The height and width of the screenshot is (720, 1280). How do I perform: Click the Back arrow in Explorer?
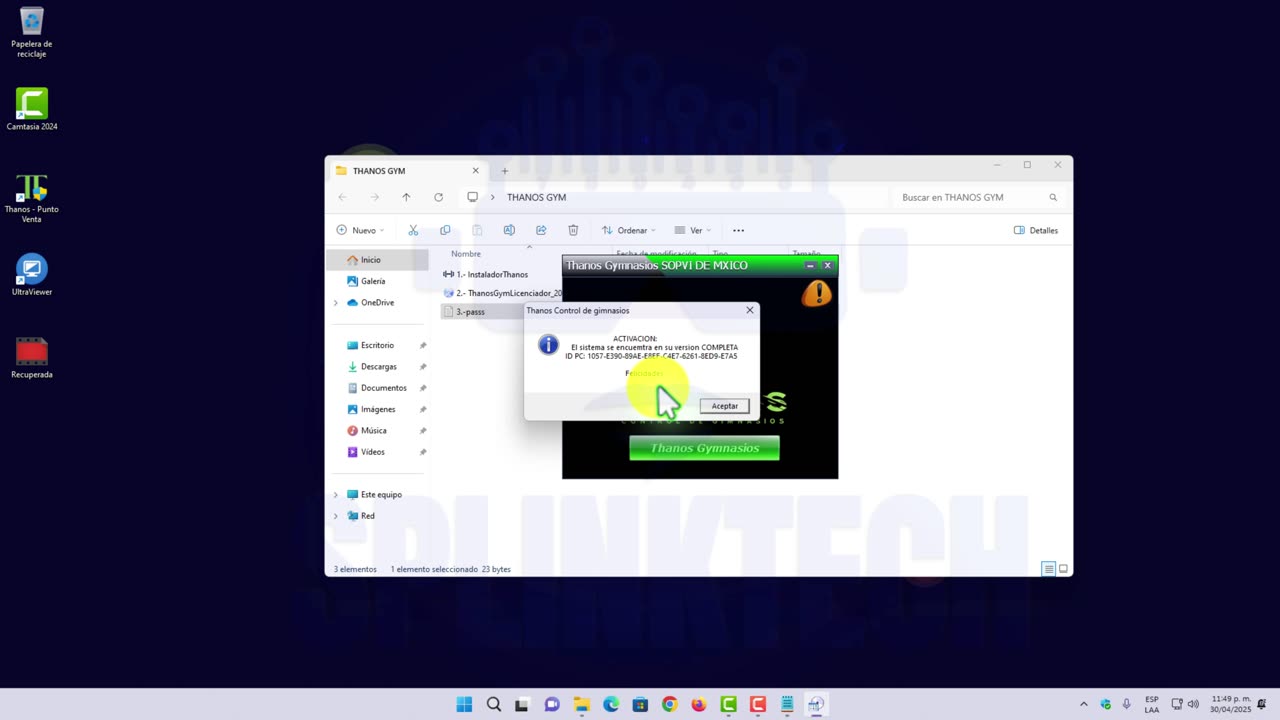pos(342,197)
